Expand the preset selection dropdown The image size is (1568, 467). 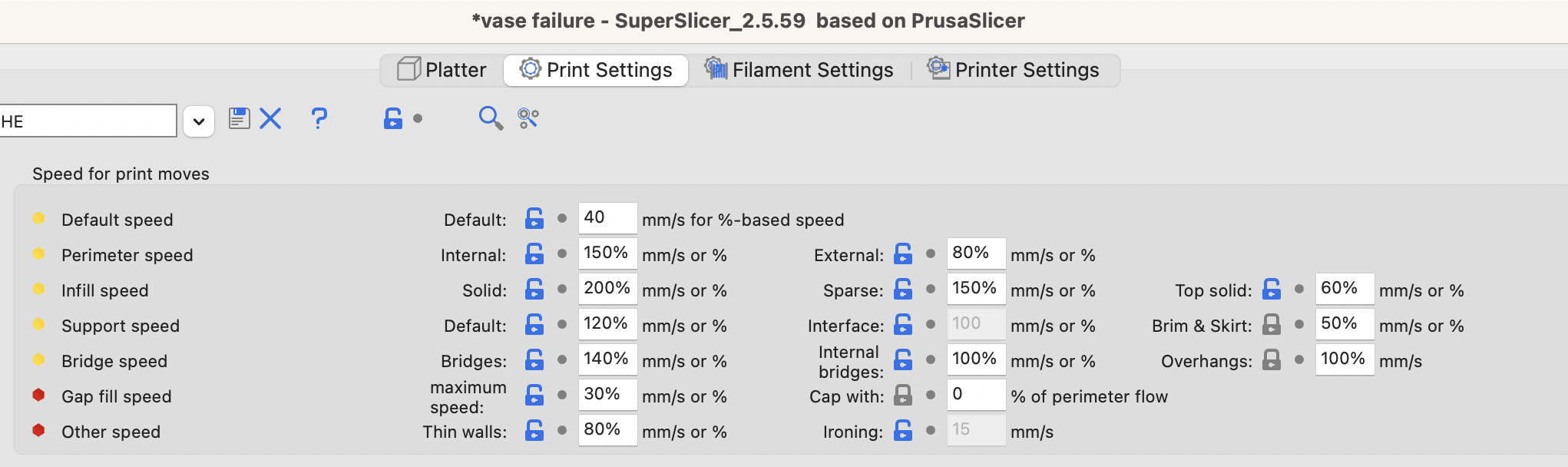[198, 120]
